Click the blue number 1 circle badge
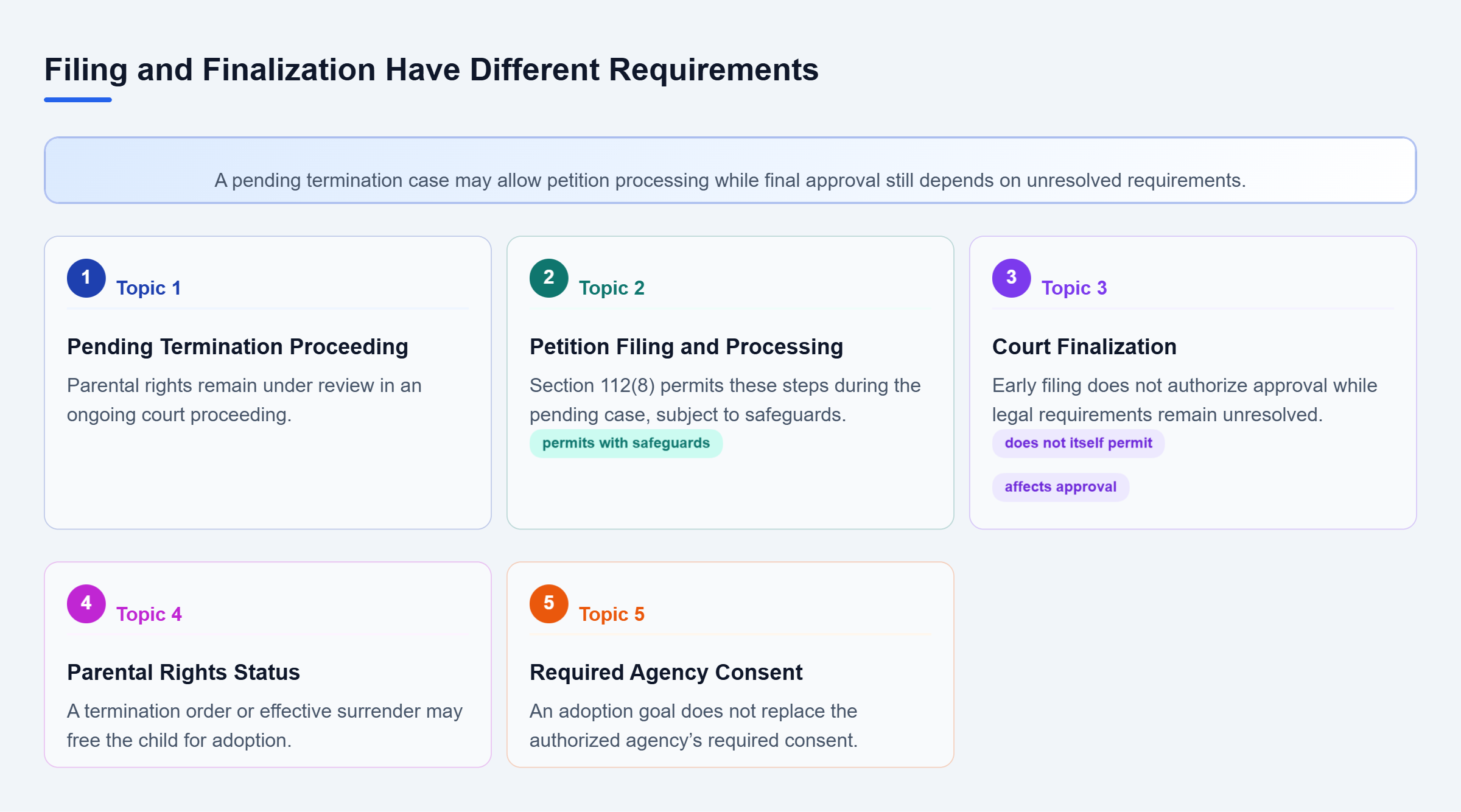 [x=86, y=278]
